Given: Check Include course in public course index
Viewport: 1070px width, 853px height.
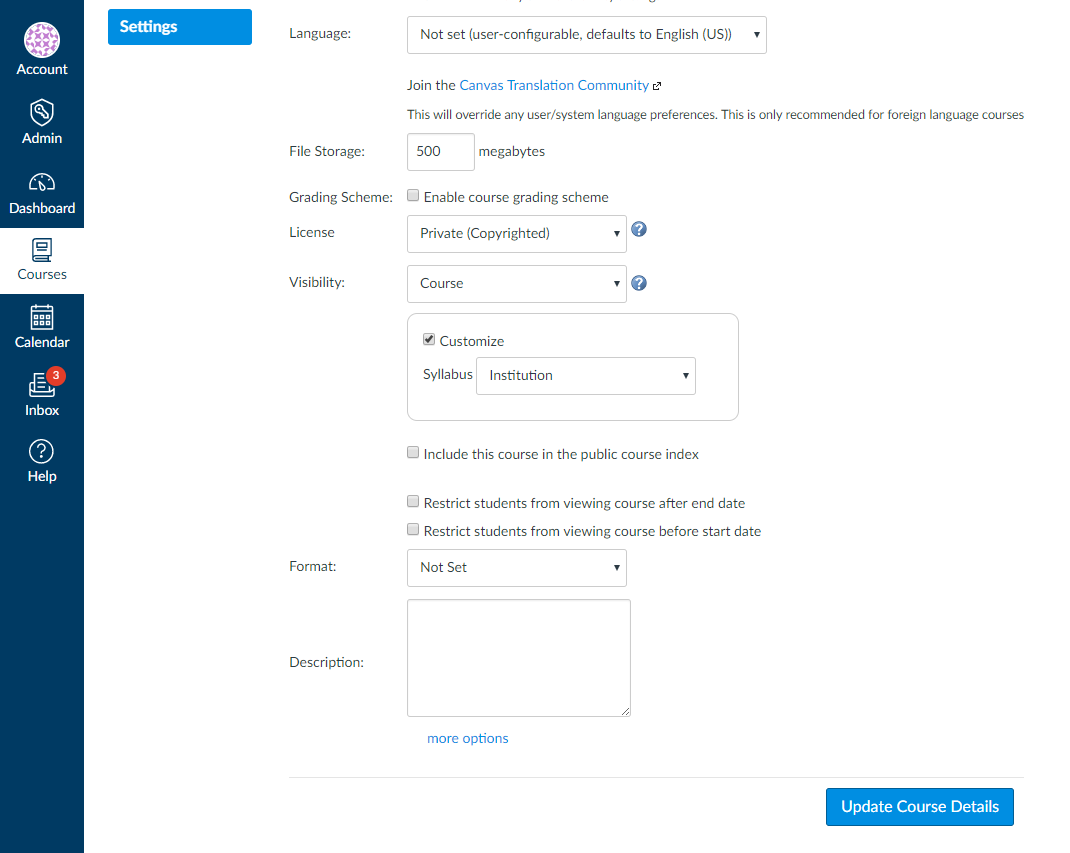Looking at the screenshot, I should pyautogui.click(x=413, y=453).
